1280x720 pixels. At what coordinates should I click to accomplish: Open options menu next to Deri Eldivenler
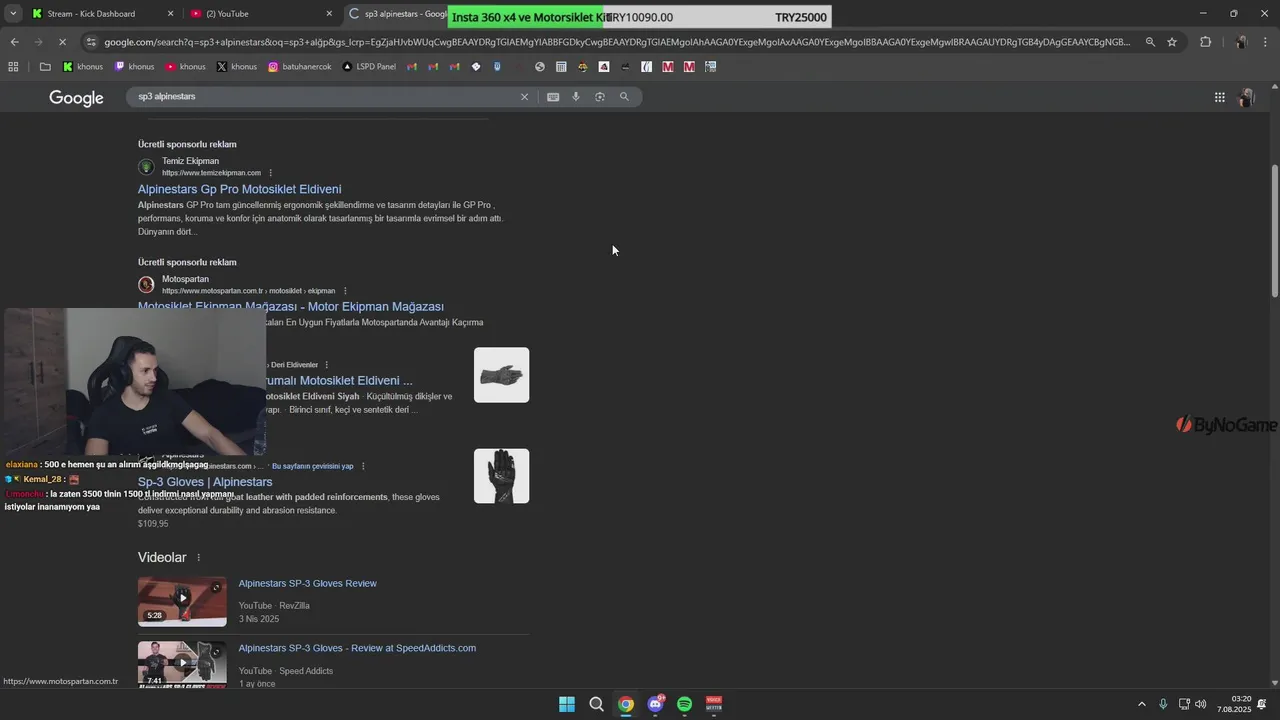(x=326, y=365)
